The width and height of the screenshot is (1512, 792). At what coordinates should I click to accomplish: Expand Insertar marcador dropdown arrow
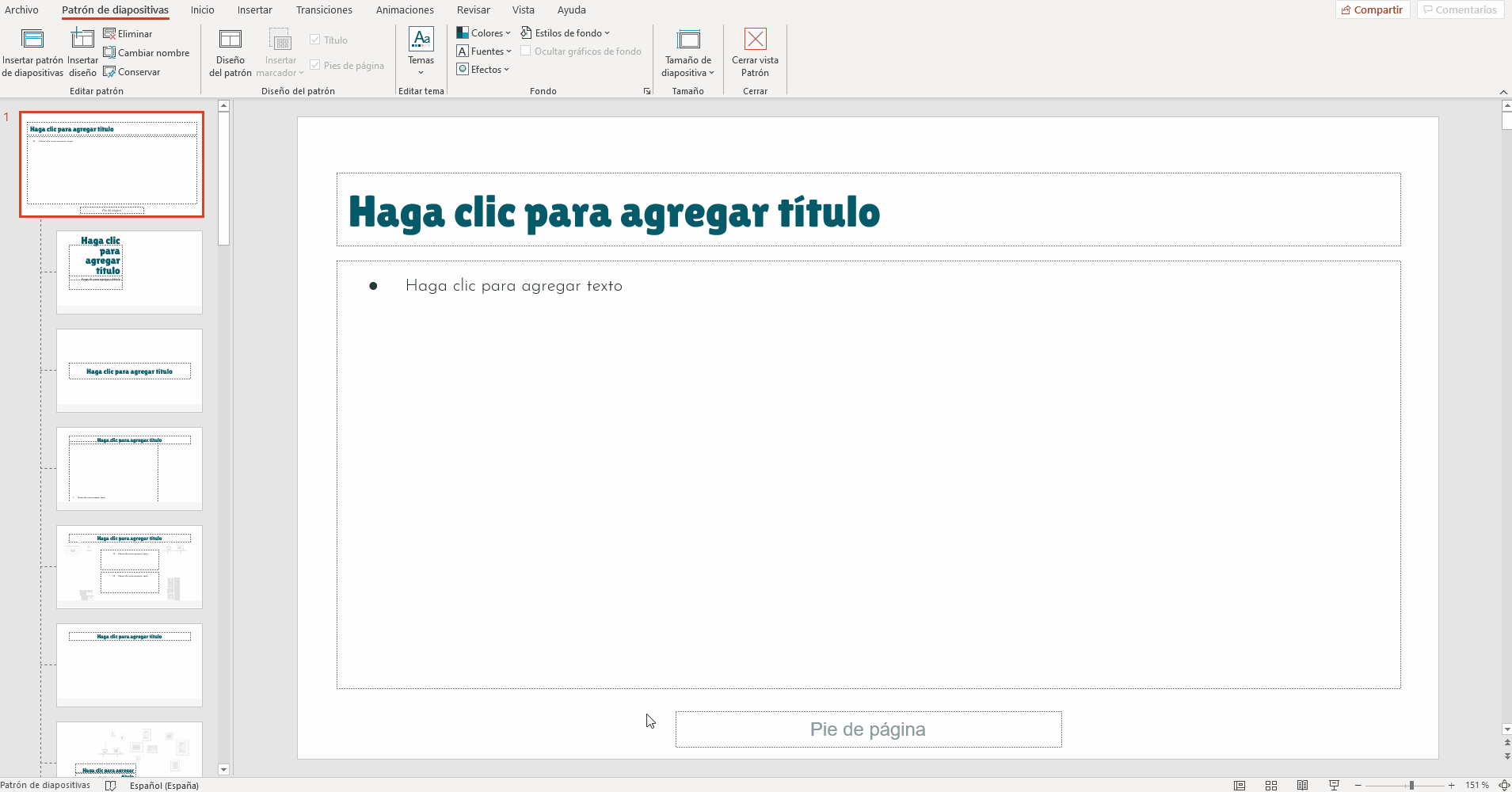[301, 73]
